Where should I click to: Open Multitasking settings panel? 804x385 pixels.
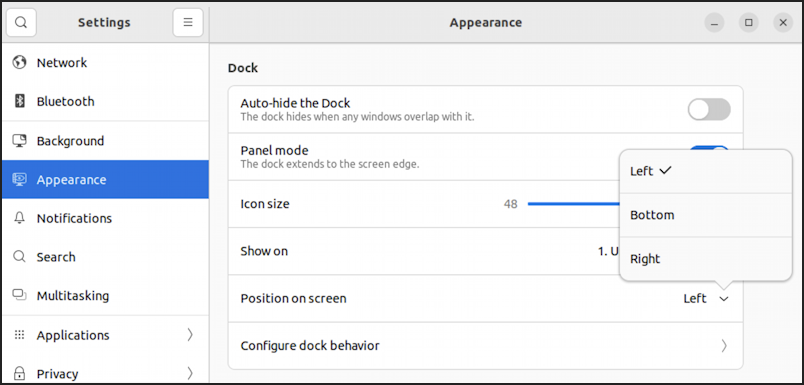pyautogui.click(x=105, y=296)
